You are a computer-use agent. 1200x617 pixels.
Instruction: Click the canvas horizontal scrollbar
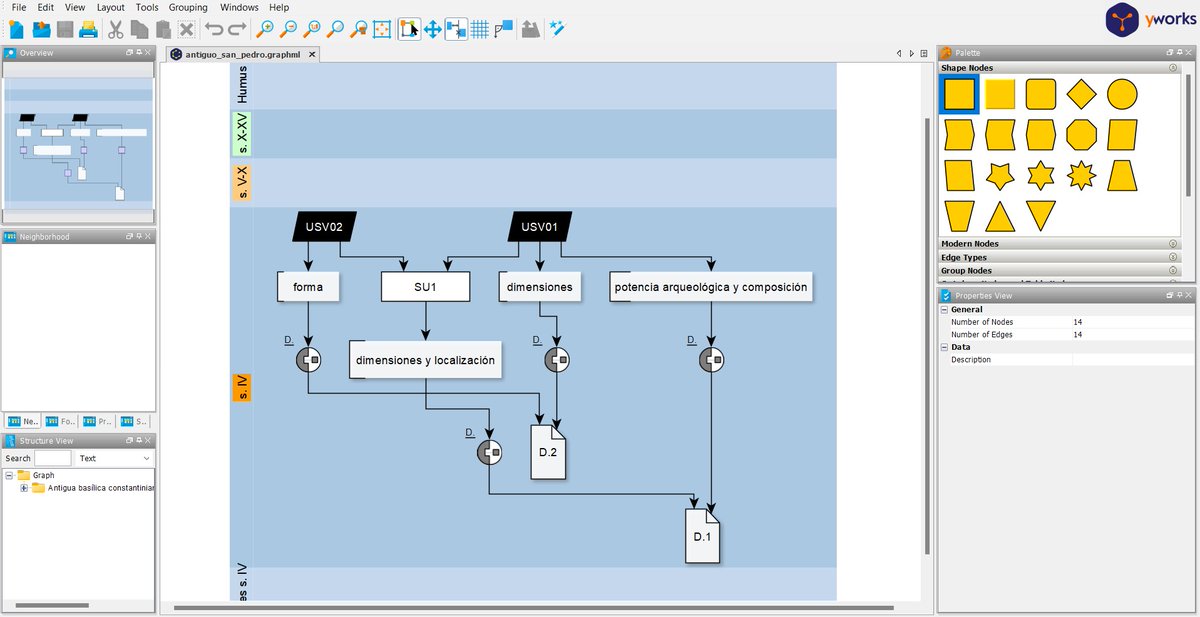tap(533, 607)
